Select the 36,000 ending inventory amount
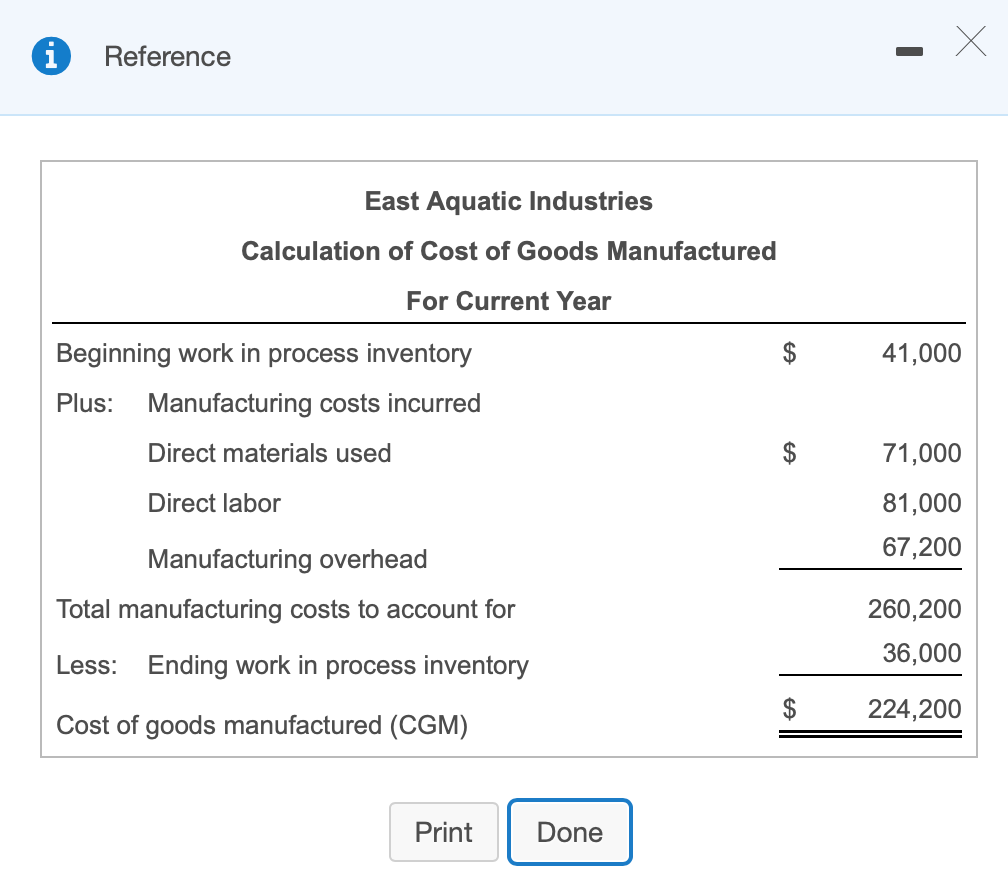 (921, 653)
